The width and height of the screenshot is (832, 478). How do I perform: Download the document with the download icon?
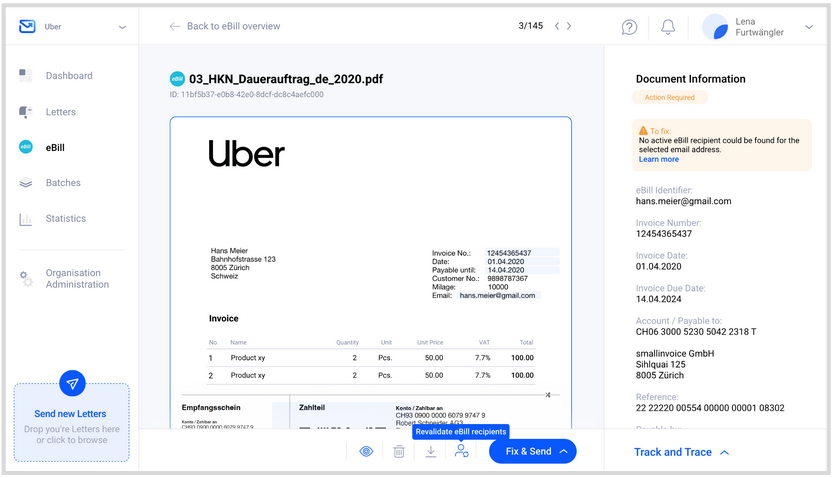[431, 451]
